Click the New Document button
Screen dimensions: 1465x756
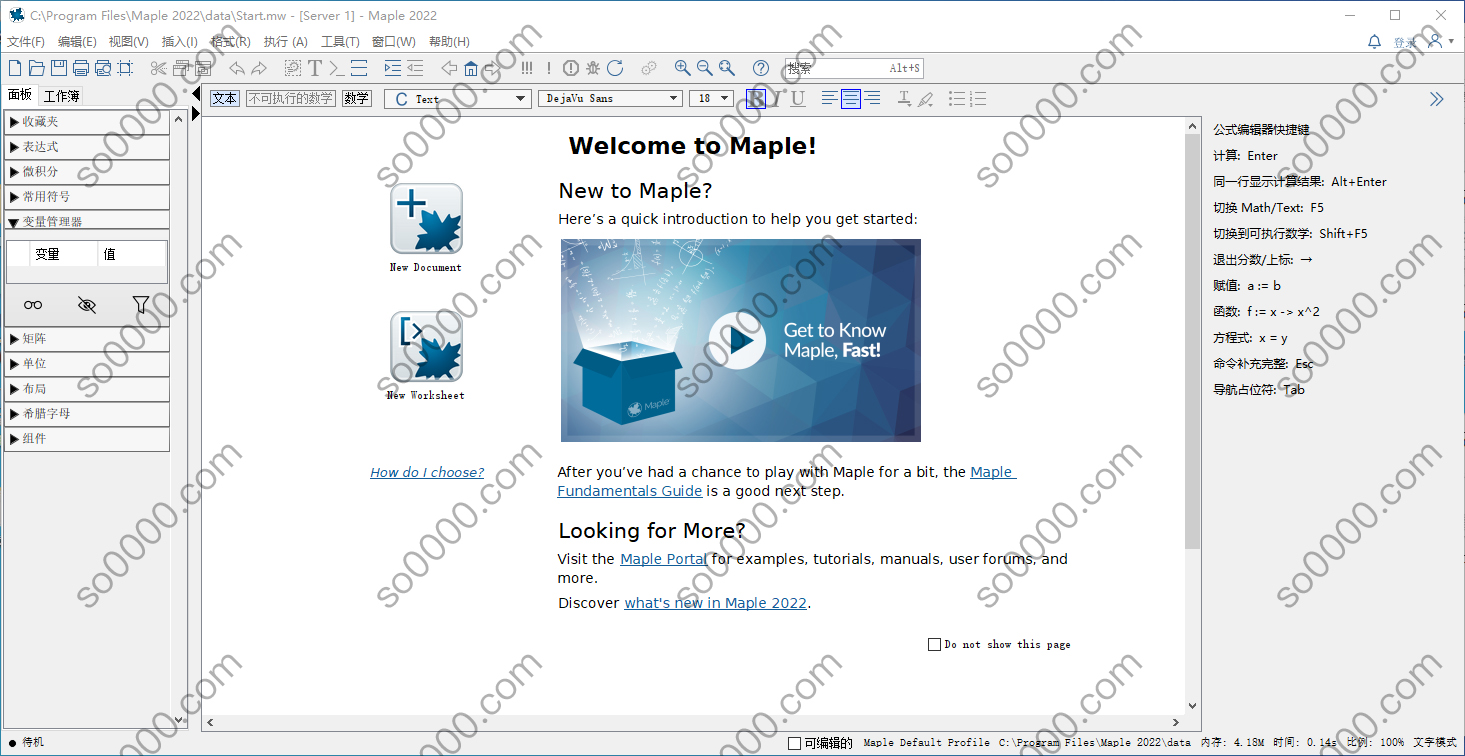click(426, 218)
